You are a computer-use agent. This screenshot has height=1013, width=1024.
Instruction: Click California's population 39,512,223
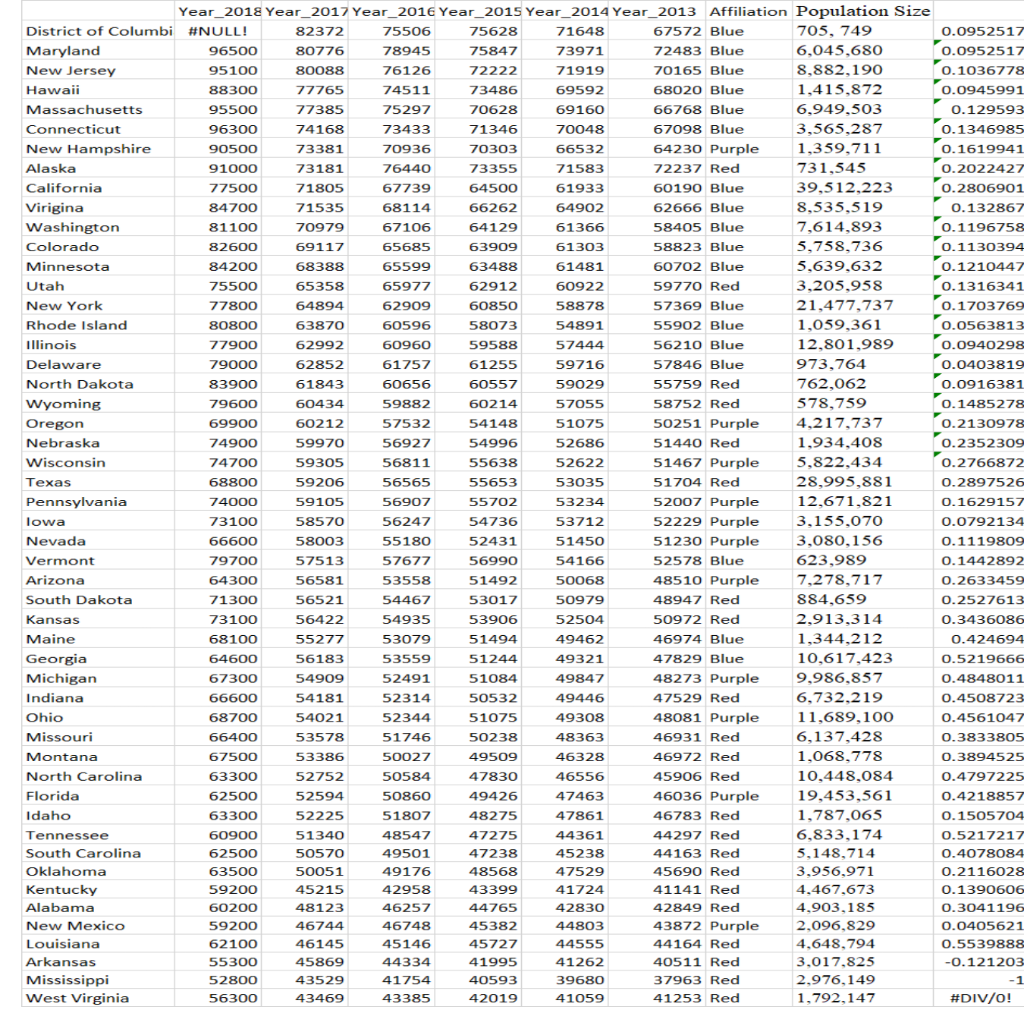click(x=863, y=187)
